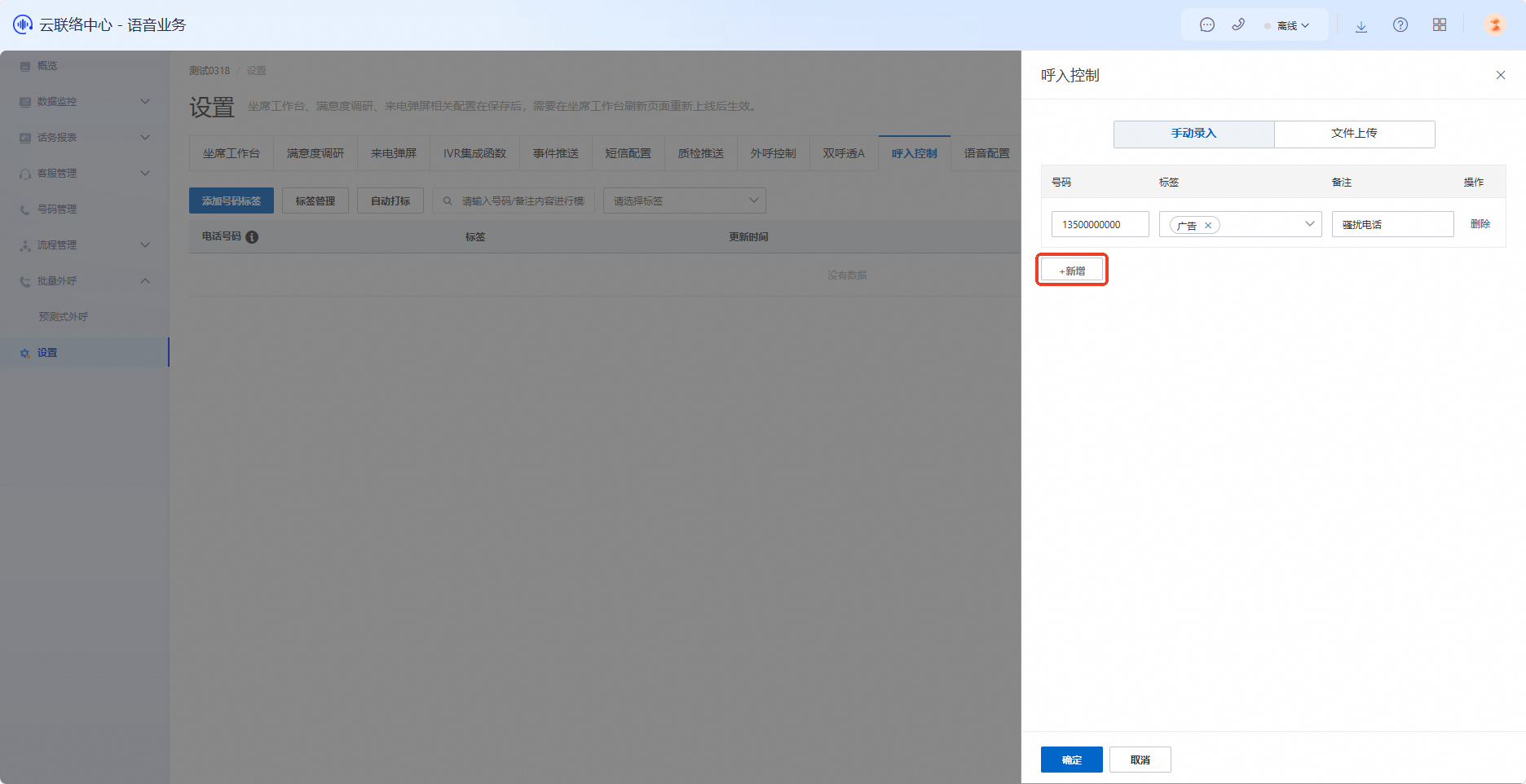This screenshot has width=1526, height=784.
Task: Close the 呼入控制 panel with X
Action: pos(1501,75)
